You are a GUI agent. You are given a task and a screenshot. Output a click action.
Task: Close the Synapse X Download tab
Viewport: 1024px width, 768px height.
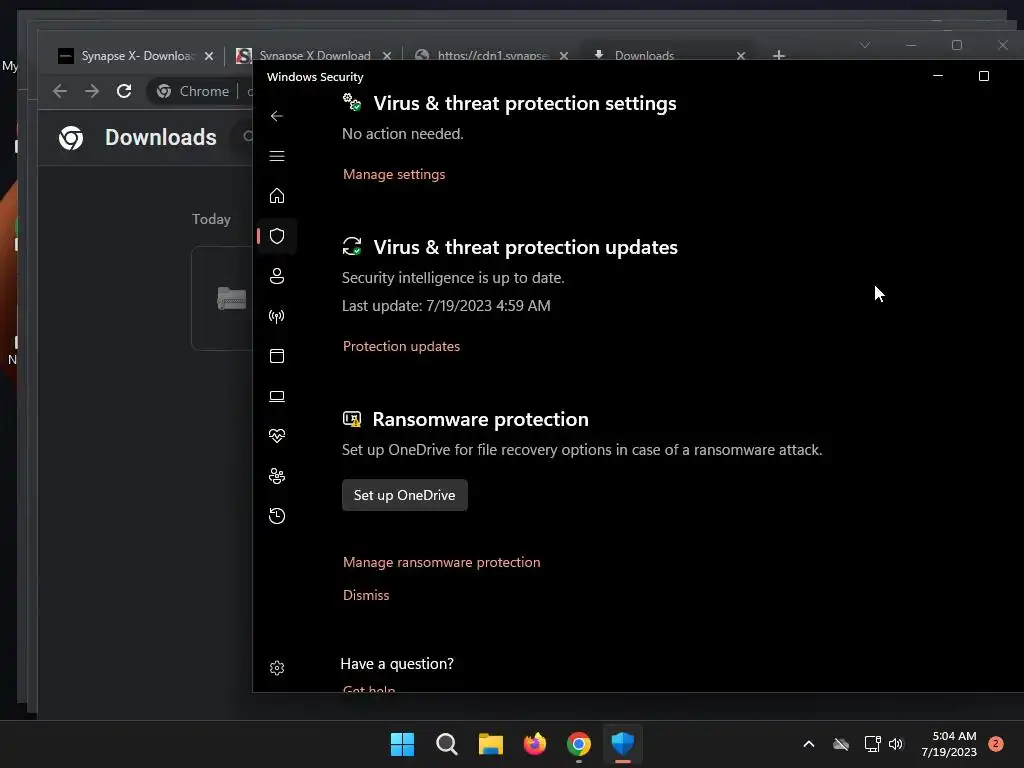pos(387,56)
